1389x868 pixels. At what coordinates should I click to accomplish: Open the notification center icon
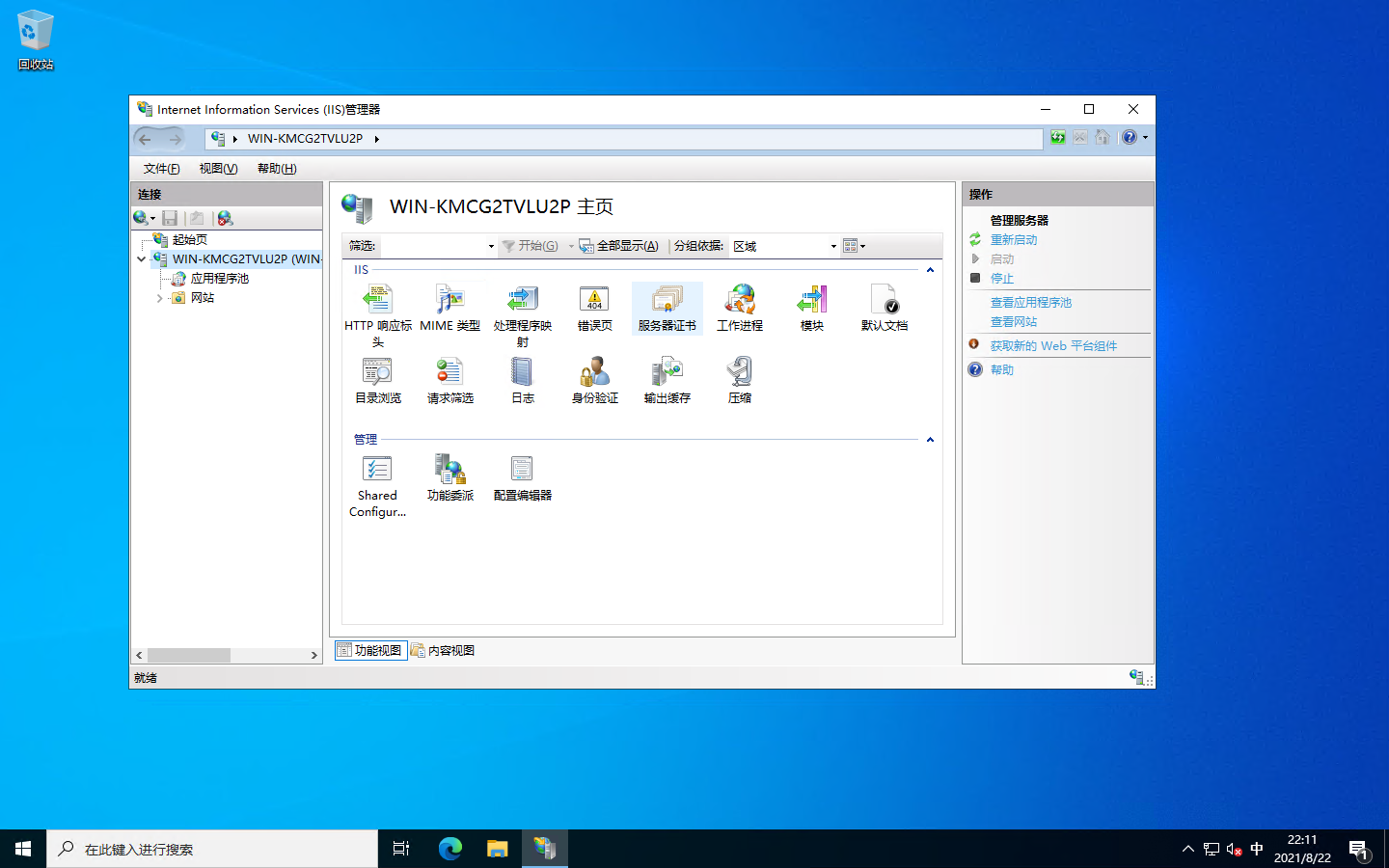point(1359,850)
